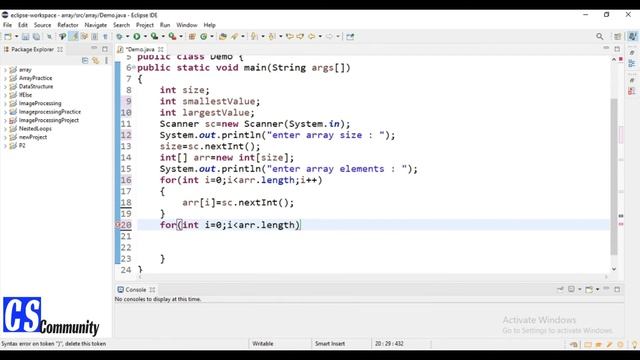640x360 pixels.
Task: Collapse main method with fold marker line 6
Action: pos(134,67)
